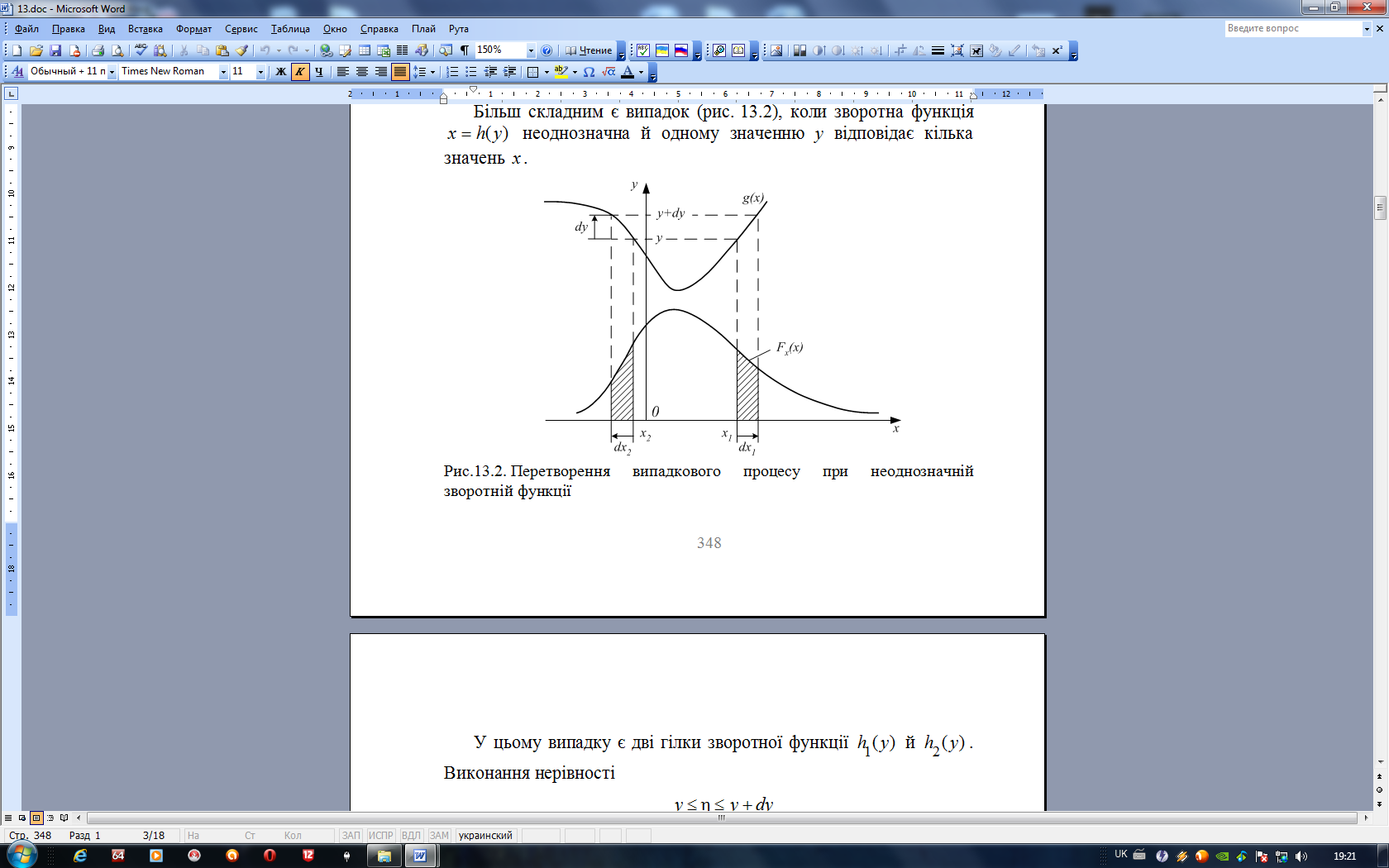Click the Styles and Formatting icon

click(x=17, y=72)
